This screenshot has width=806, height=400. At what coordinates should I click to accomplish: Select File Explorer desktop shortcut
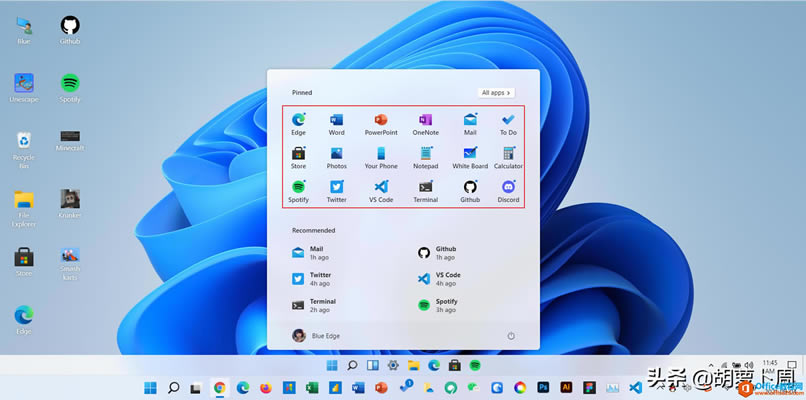(x=24, y=209)
